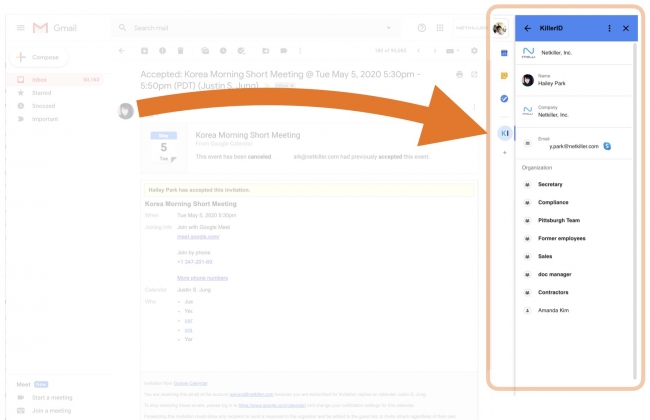
Task: Click the plus icon to get add-ons
Action: point(504,153)
